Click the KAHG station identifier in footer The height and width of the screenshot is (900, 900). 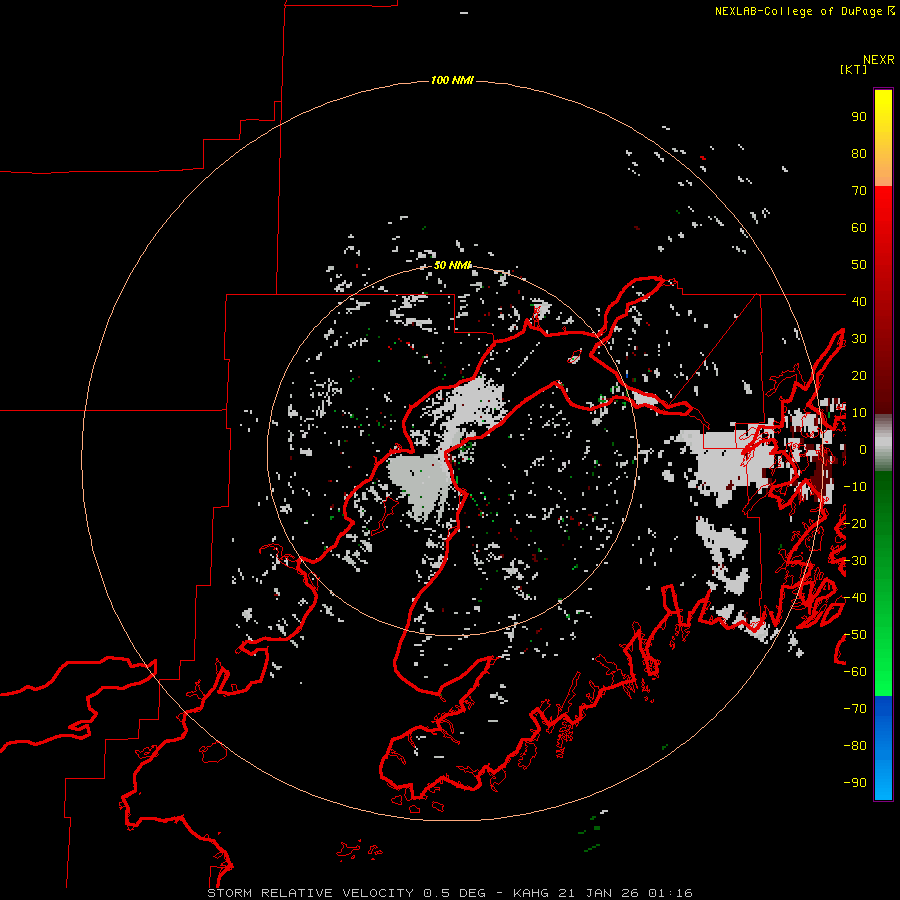pos(531,893)
